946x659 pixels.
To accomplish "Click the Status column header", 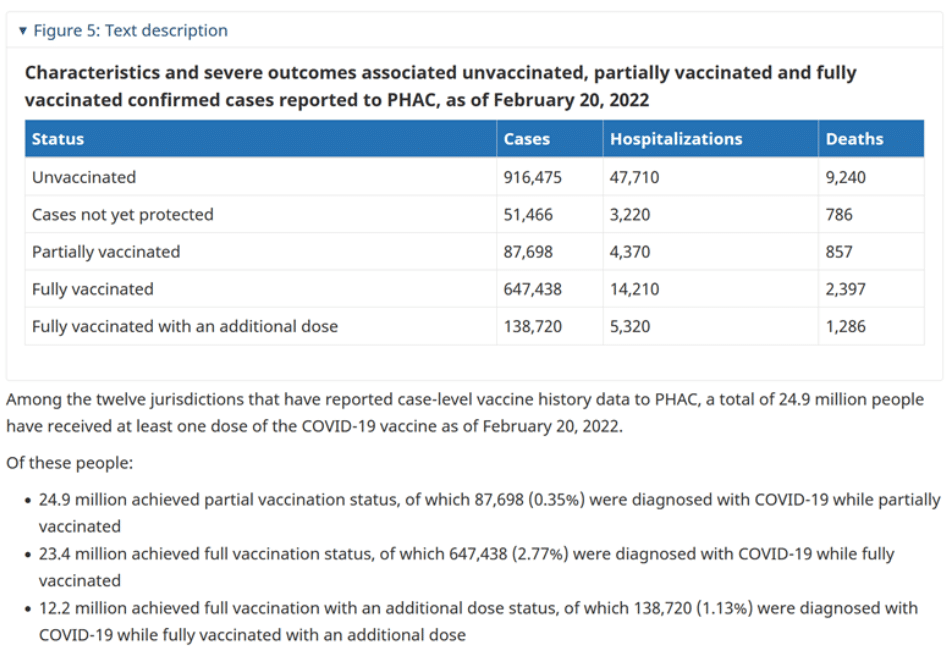I will 58,139.
